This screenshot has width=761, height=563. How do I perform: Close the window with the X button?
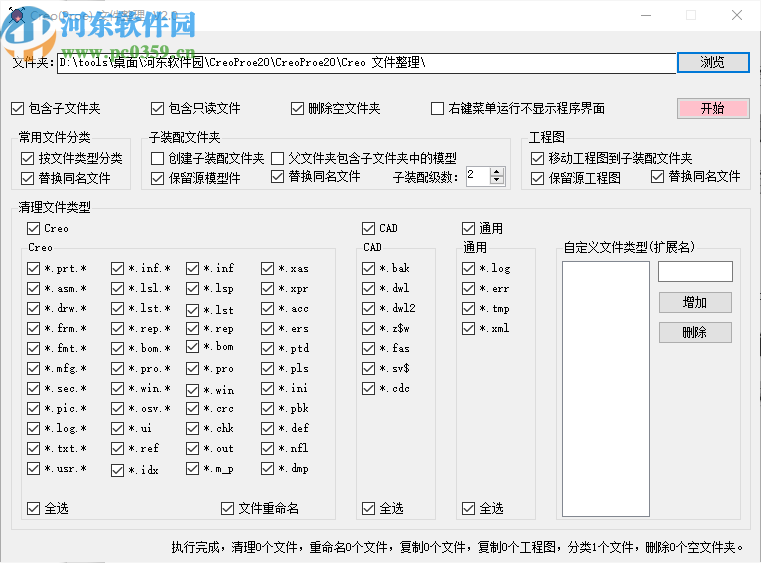click(x=737, y=15)
